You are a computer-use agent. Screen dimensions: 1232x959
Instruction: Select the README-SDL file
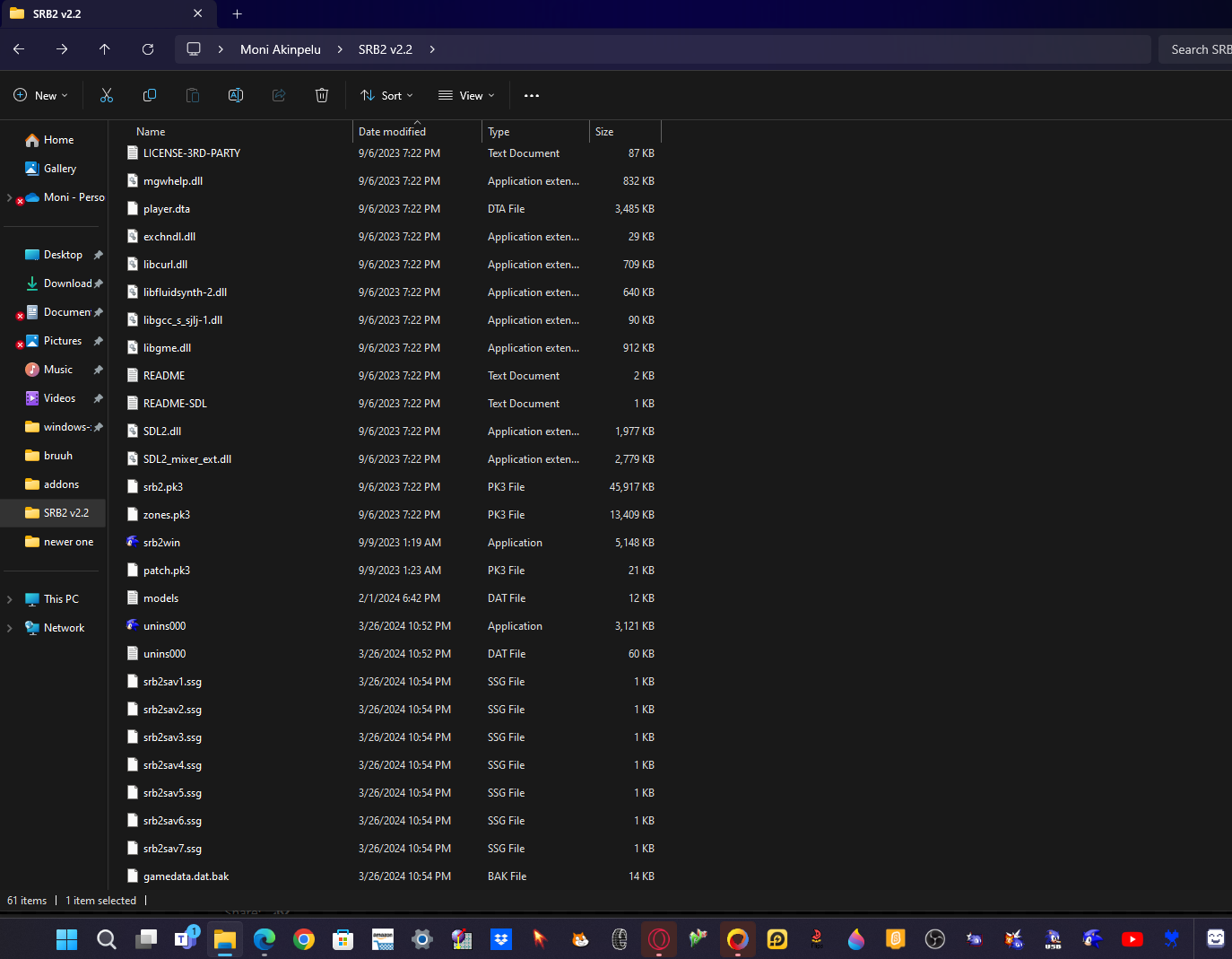coord(393,404)
